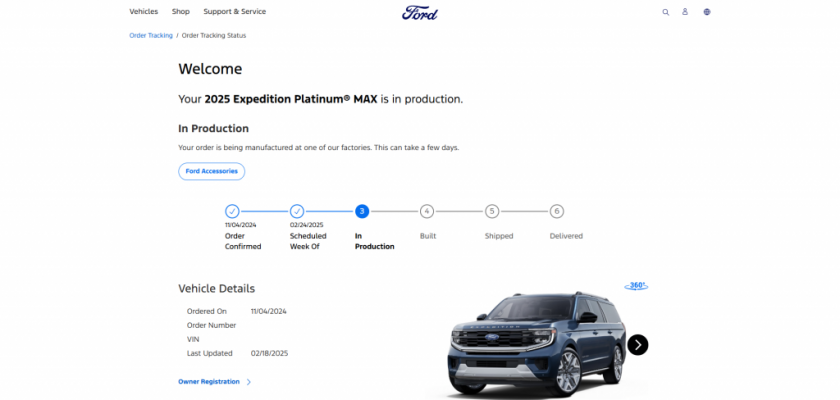Click step 2 Scheduled Week Of checkmark

pyautogui.click(x=297, y=212)
